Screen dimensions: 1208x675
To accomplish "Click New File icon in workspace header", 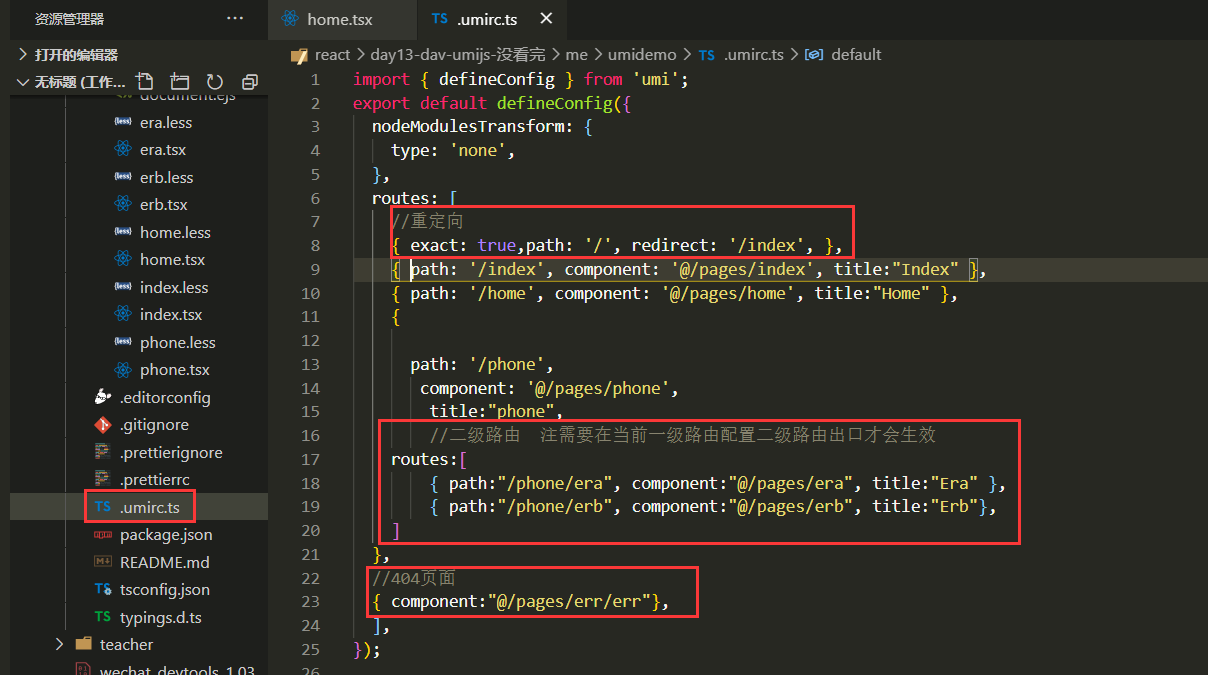I will click(x=145, y=82).
